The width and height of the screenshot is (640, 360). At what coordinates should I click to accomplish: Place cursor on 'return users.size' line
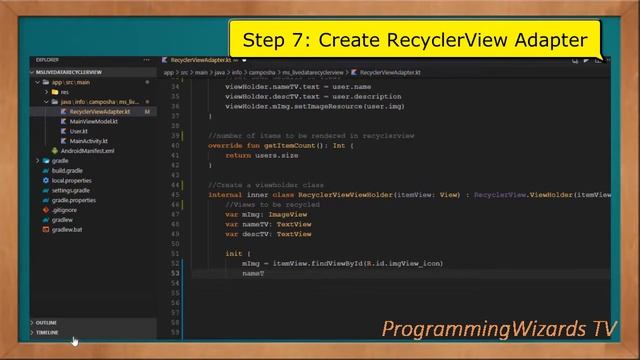262,156
